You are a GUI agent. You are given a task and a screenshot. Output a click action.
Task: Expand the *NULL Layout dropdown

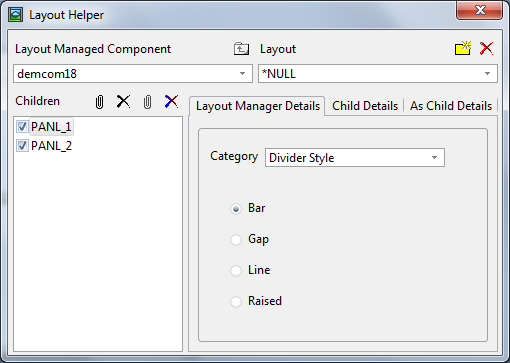[x=487, y=74]
